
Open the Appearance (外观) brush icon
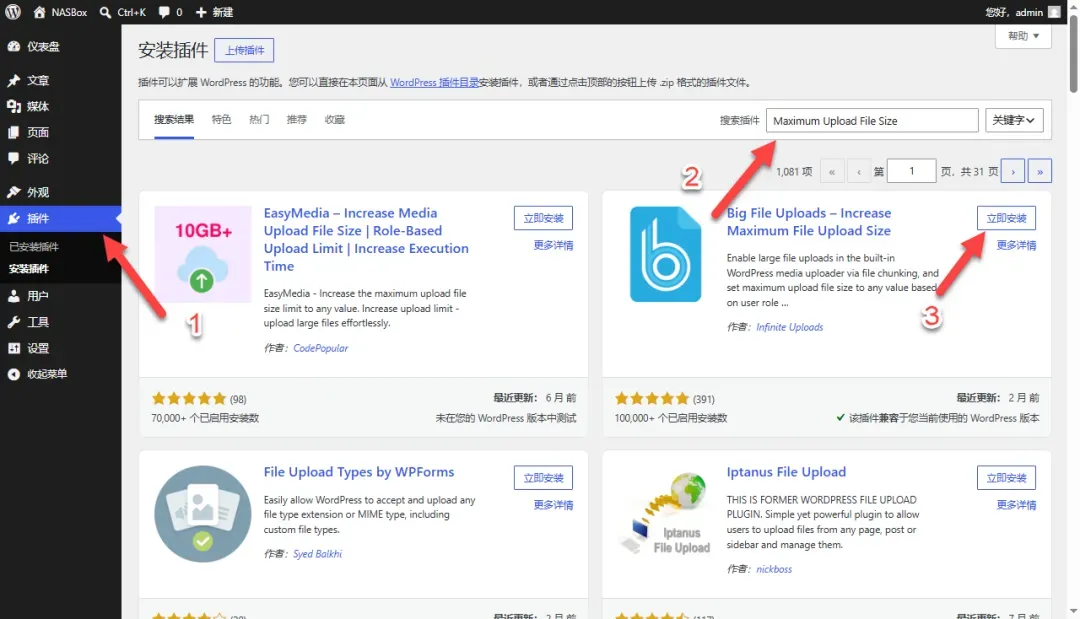[x=14, y=192]
